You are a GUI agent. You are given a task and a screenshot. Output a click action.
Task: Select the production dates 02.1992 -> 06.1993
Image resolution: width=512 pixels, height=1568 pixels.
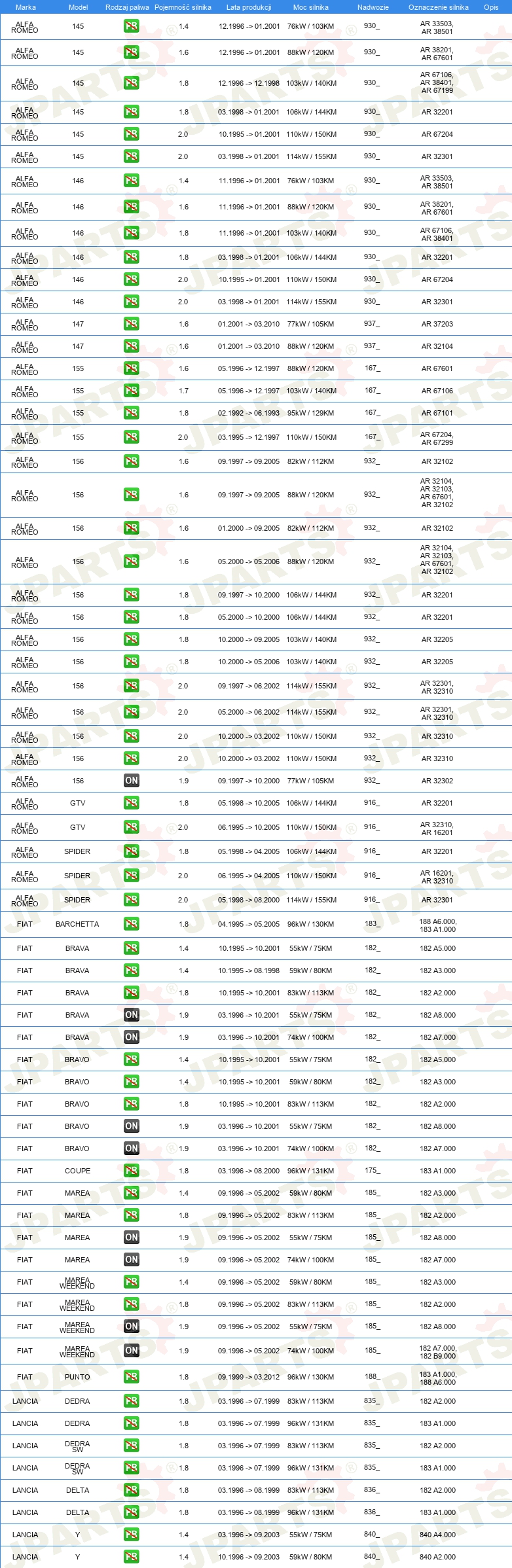[249, 413]
